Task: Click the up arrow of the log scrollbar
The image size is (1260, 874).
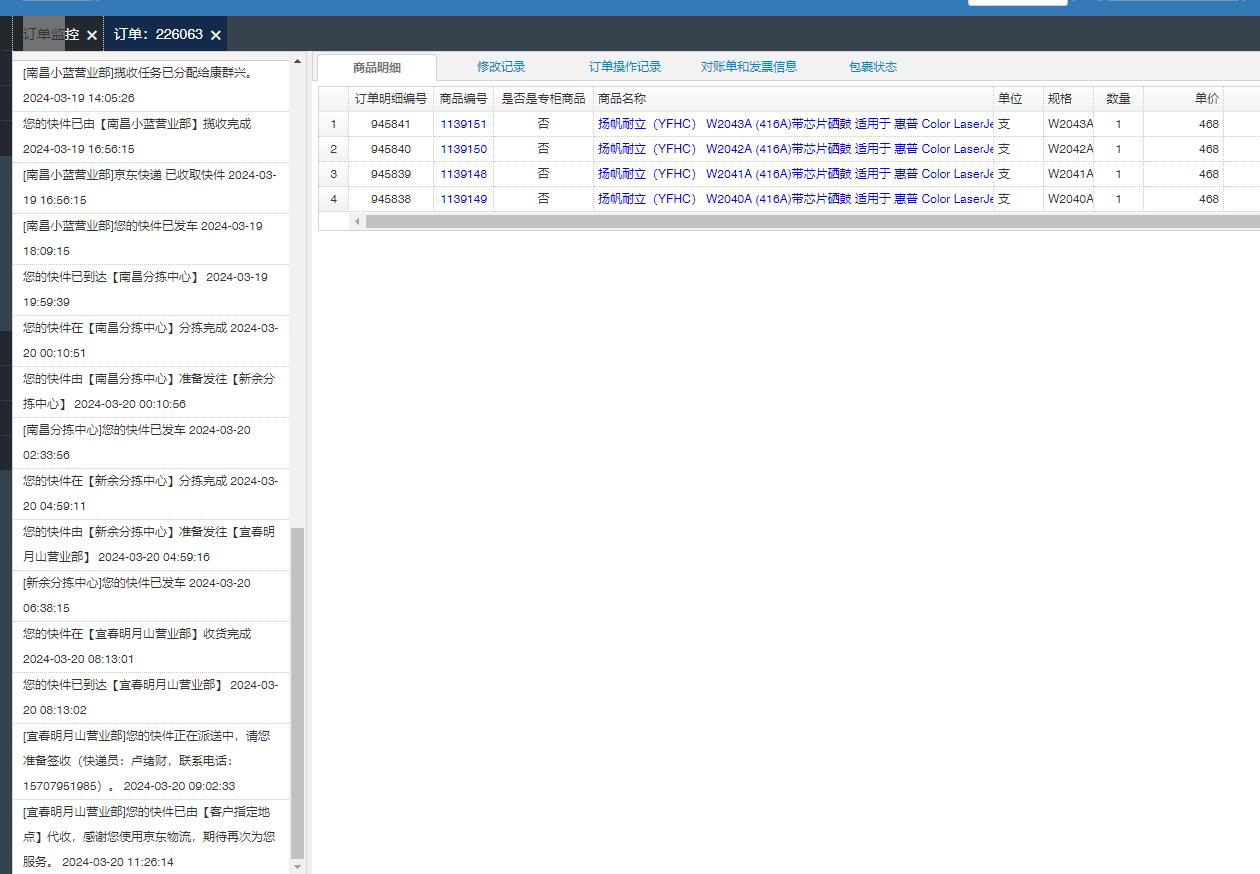Action: 297,62
